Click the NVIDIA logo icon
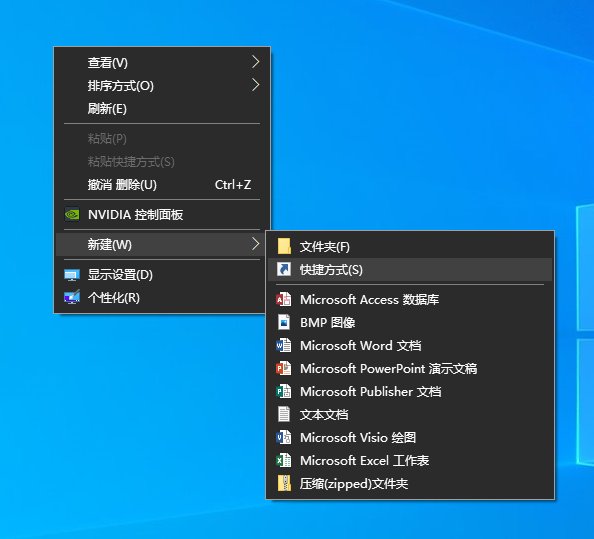This screenshot has height=539, width=594. click(72, 215)
